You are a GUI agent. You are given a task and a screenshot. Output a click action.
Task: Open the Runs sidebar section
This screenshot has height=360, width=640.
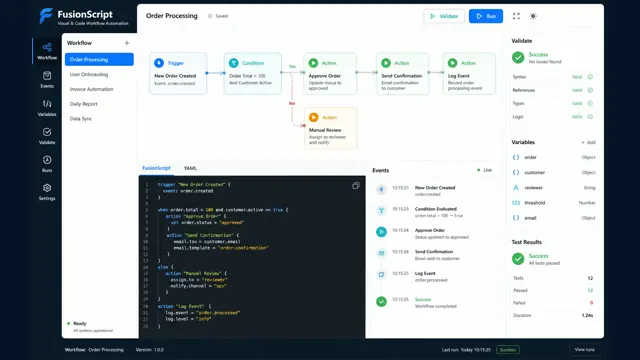tap(47, 164)
